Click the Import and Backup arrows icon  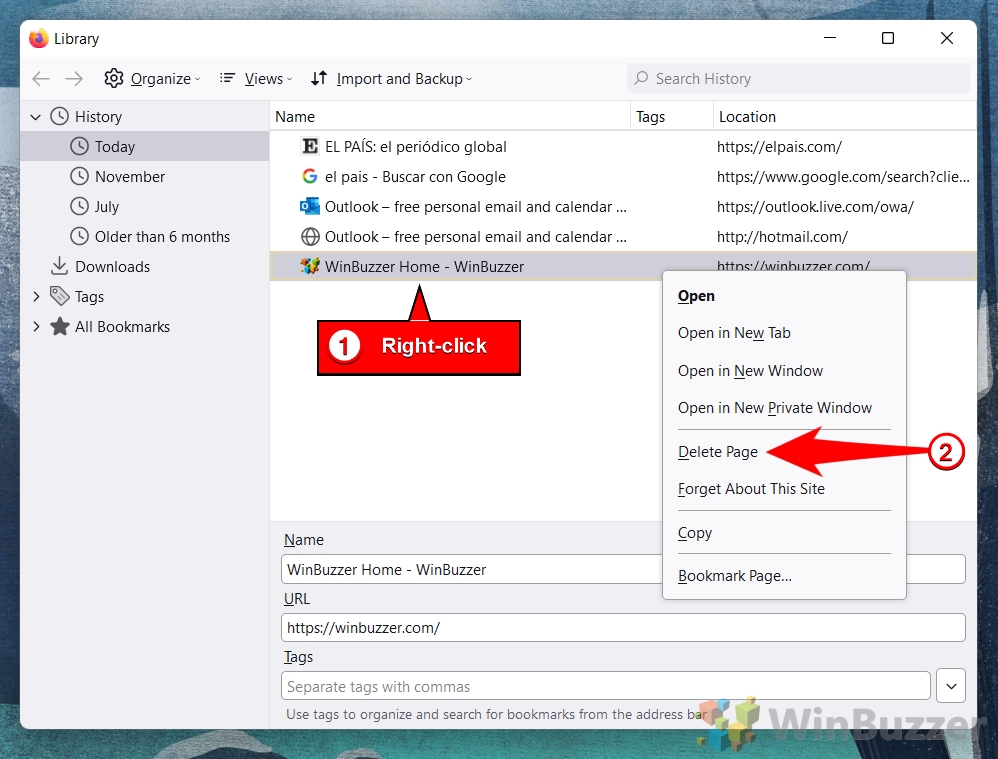[319, 78]
